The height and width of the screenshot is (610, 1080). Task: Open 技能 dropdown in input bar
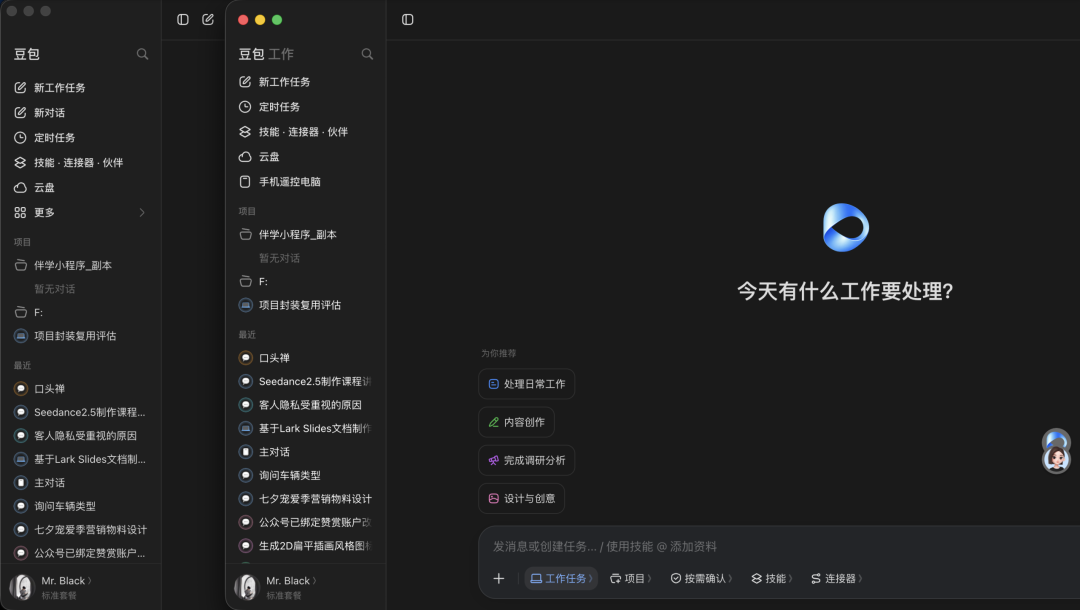(771, 578)
